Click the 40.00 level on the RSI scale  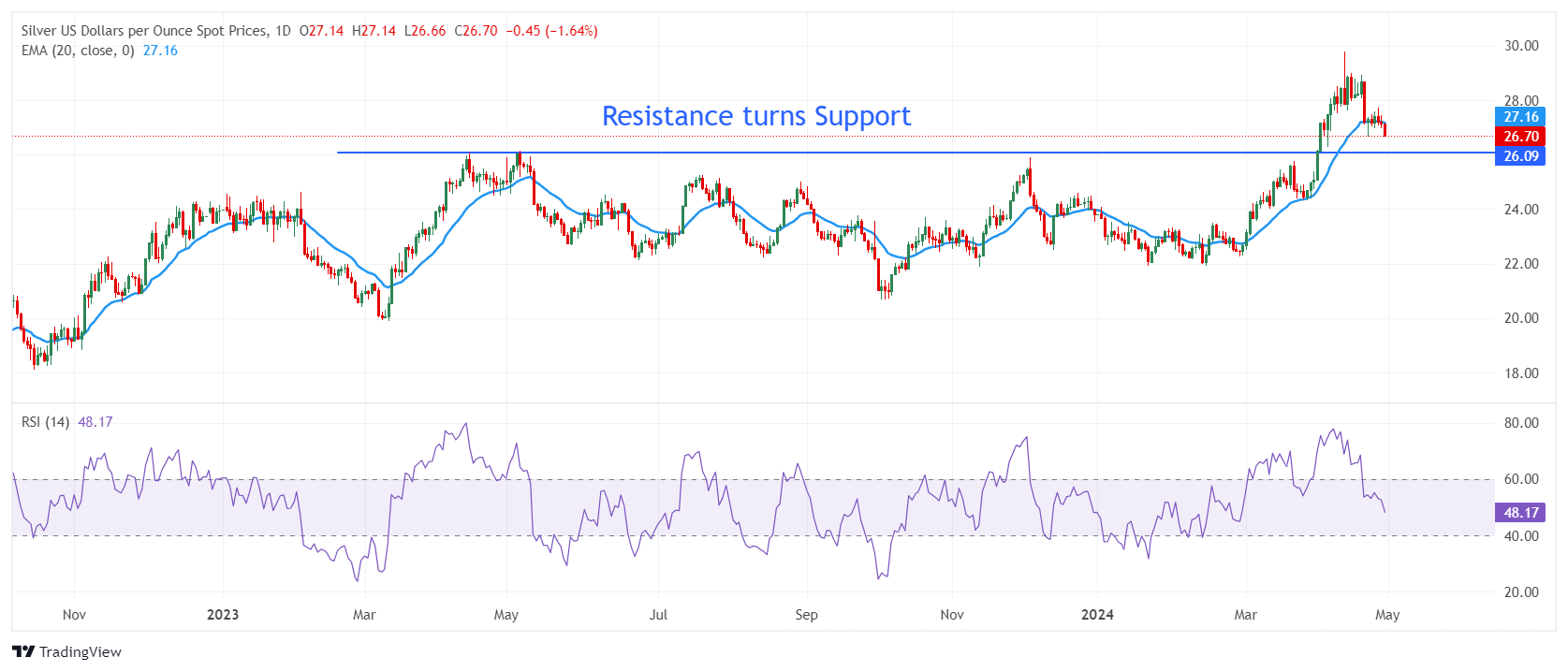1520,536
